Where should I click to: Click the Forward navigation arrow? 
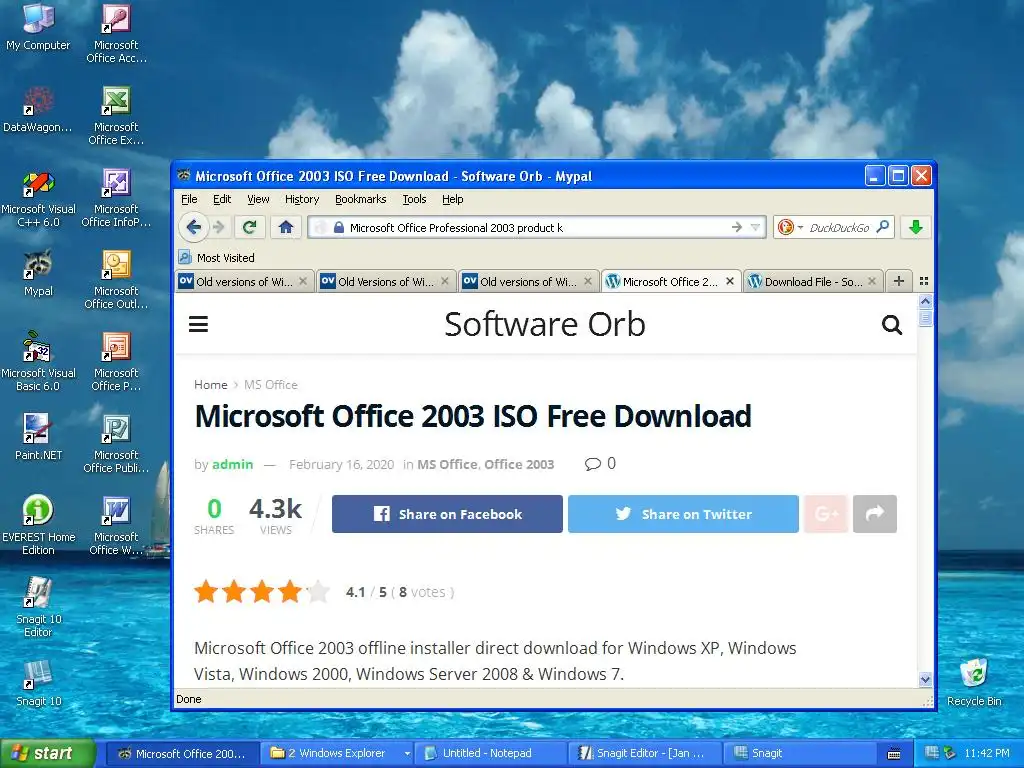coord(219,227)
